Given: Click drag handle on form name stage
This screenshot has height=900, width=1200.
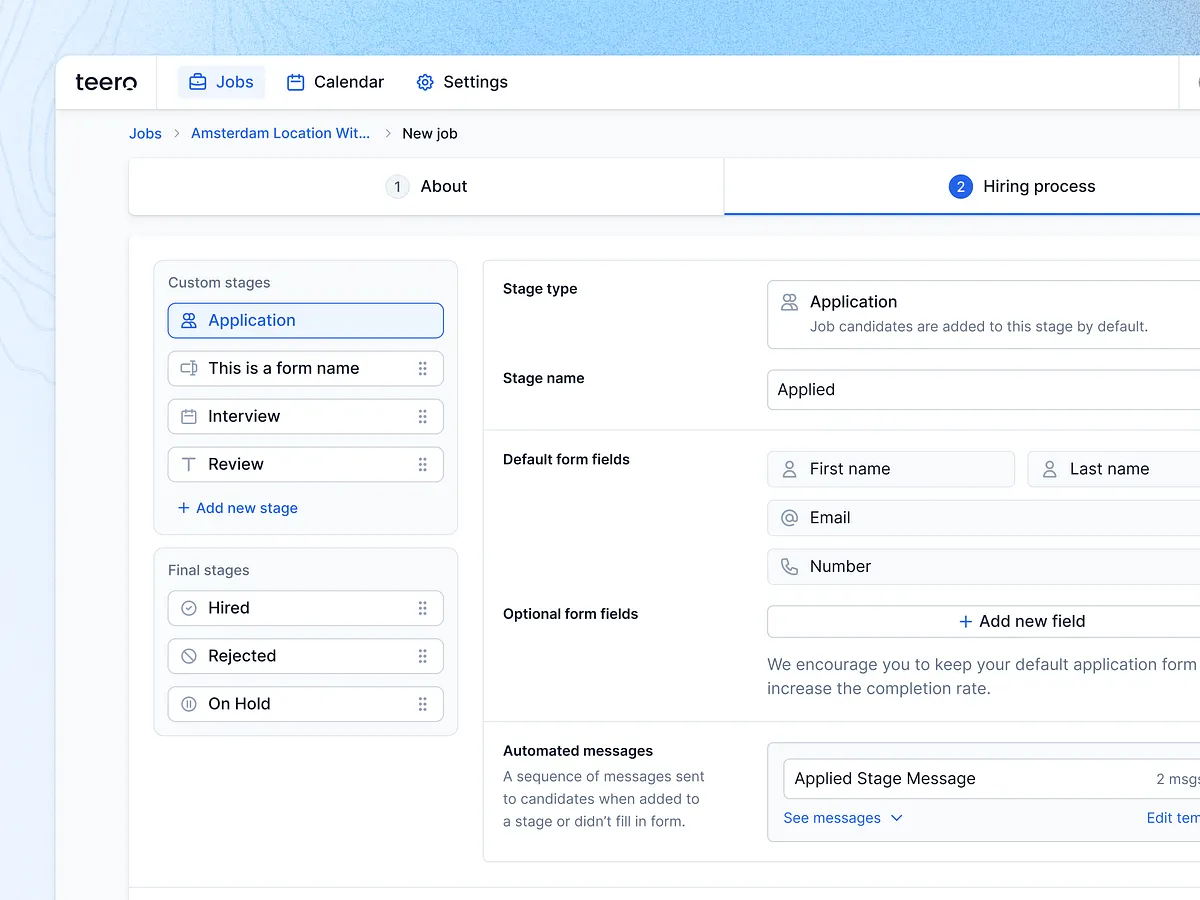Looking at the screenshot, I should pyautogui.click(x=423, y=369).
